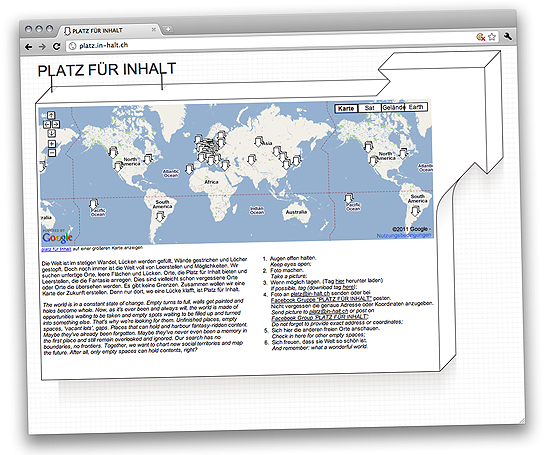550x455 pixels.
Task: Click the arrow marker on the Asia label
Action: [259, 142]
